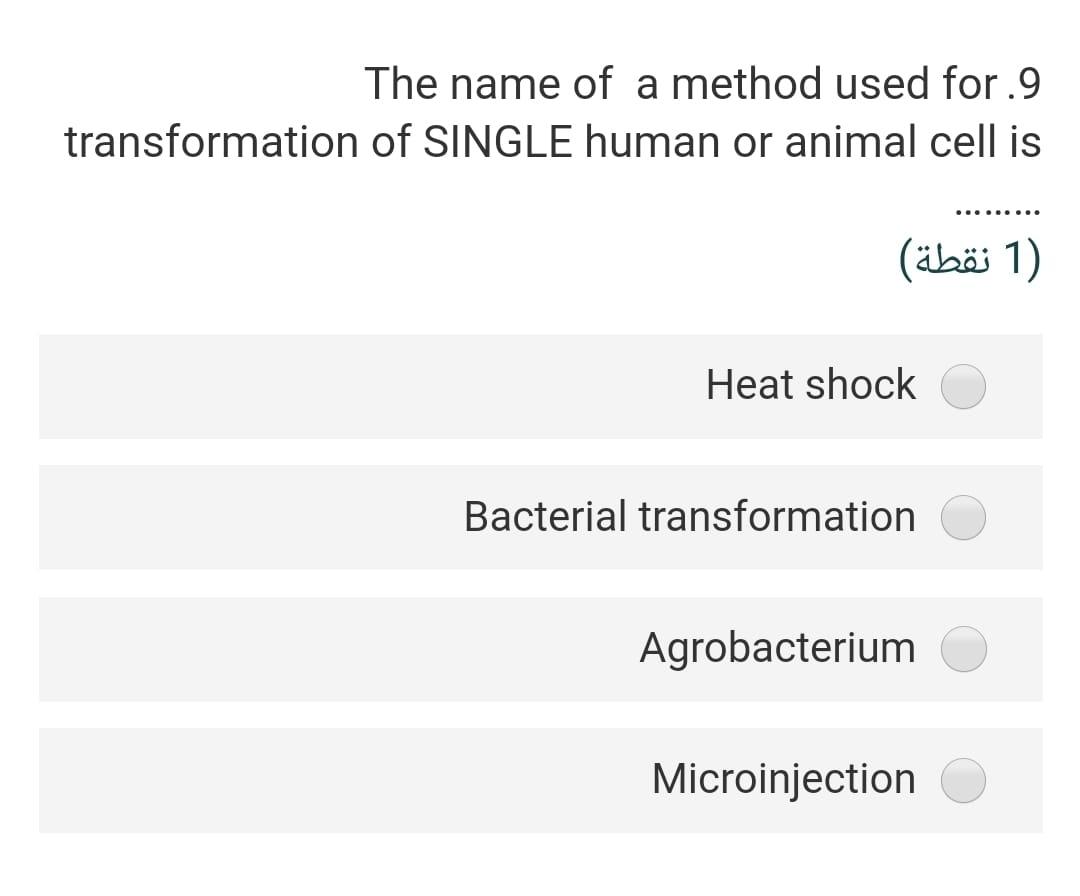Click the 'Bacterial transformation' answer label text
Image resolution: width=1080 pixels, height=896 pixels.
(689, 517)
